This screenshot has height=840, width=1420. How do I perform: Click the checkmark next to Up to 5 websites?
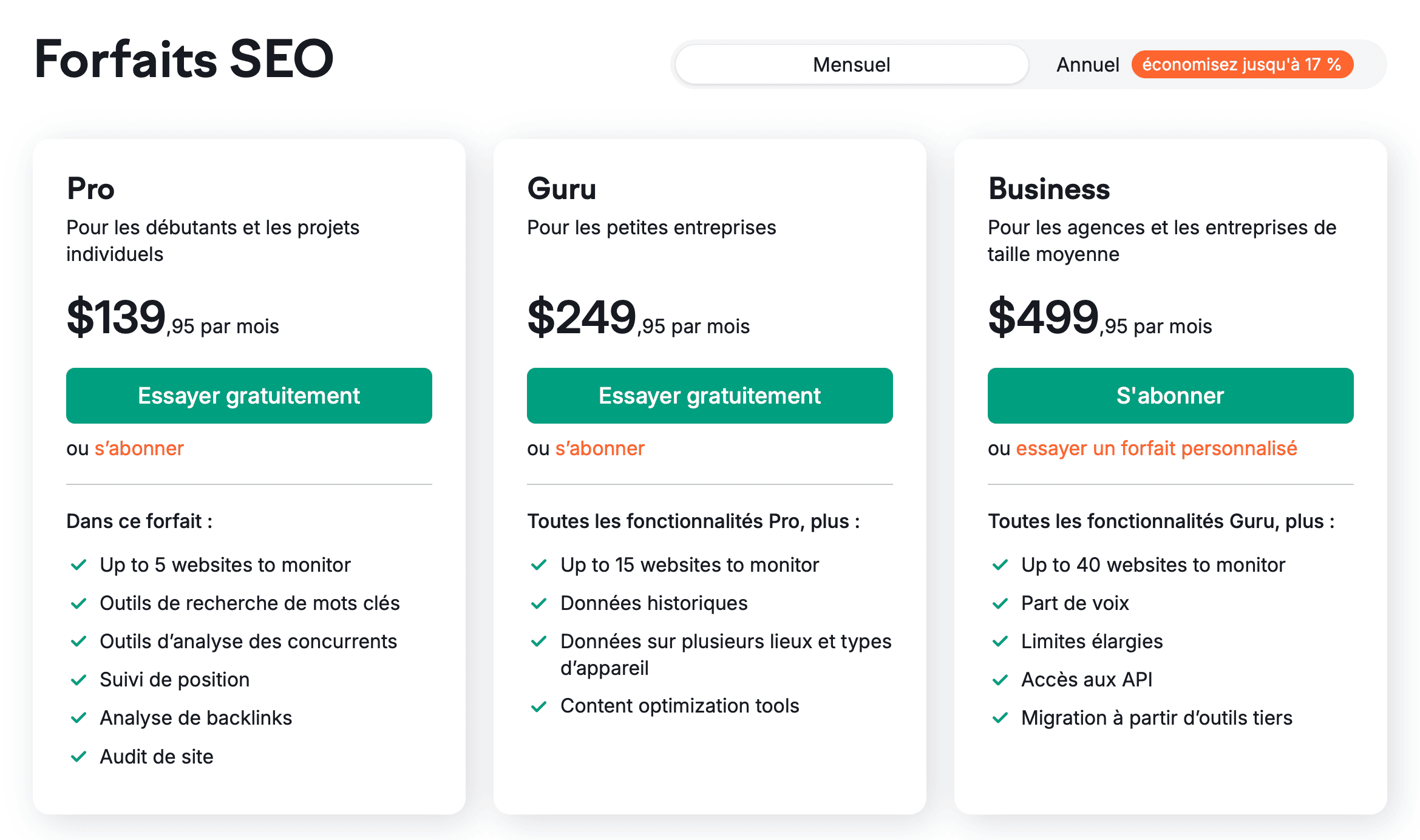point(79,565)
